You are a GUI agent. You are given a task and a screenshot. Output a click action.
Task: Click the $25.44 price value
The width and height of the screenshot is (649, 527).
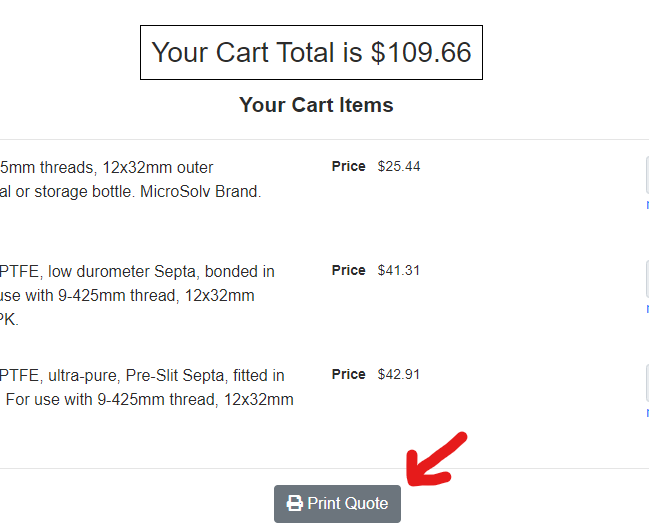coord(399,167)
